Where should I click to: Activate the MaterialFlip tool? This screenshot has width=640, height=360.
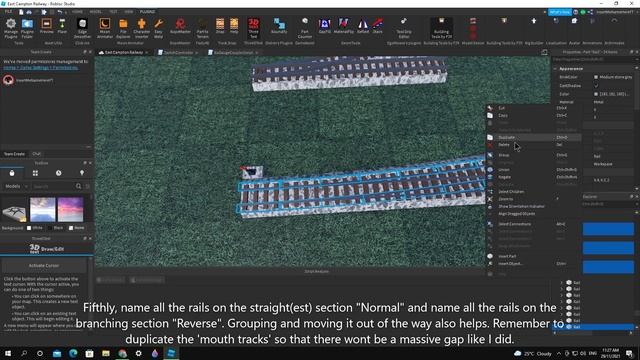[x=344, y=27]
